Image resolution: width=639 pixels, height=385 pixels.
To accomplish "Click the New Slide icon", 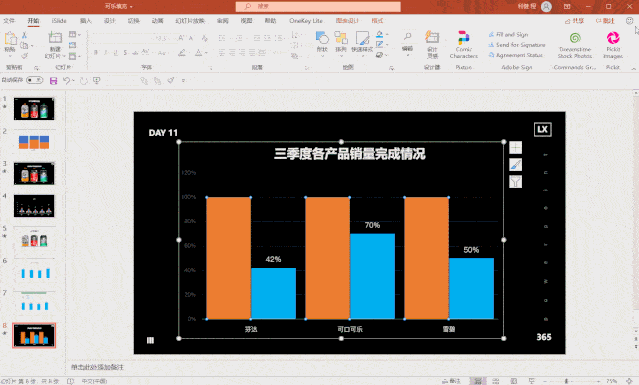I will click(55, 37).
